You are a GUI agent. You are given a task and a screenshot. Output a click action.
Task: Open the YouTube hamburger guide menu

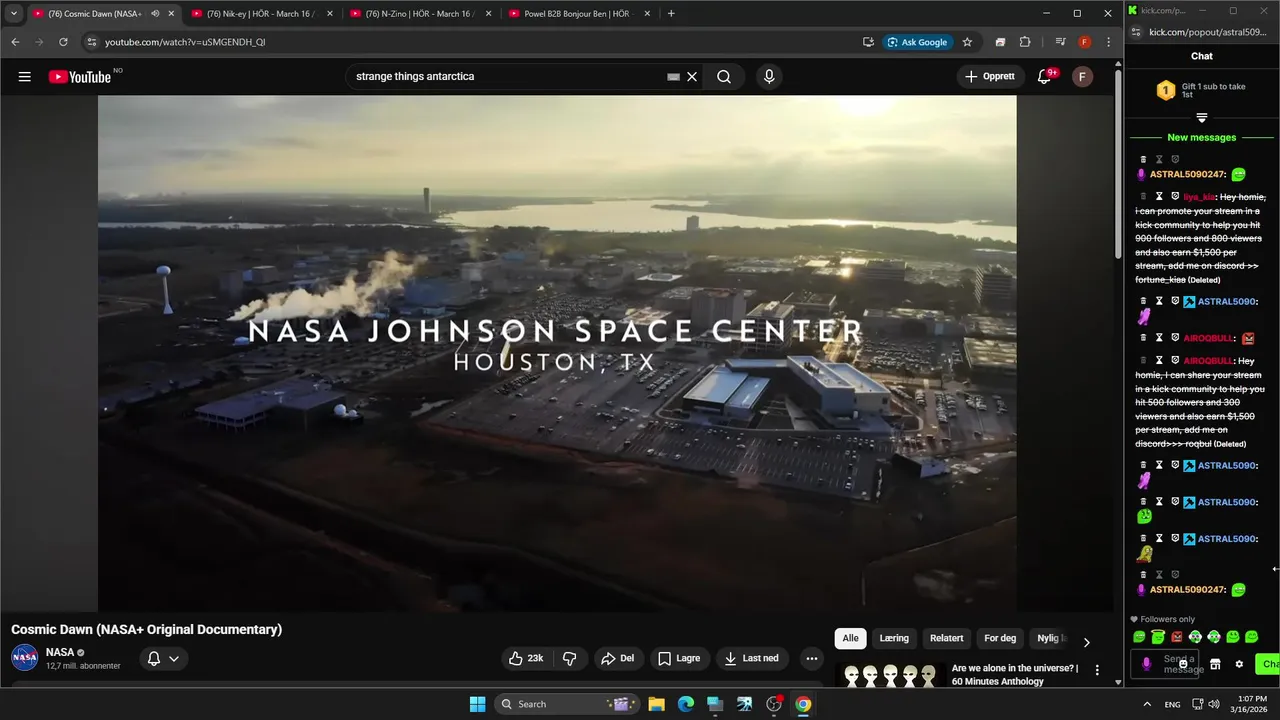[25, 77]
